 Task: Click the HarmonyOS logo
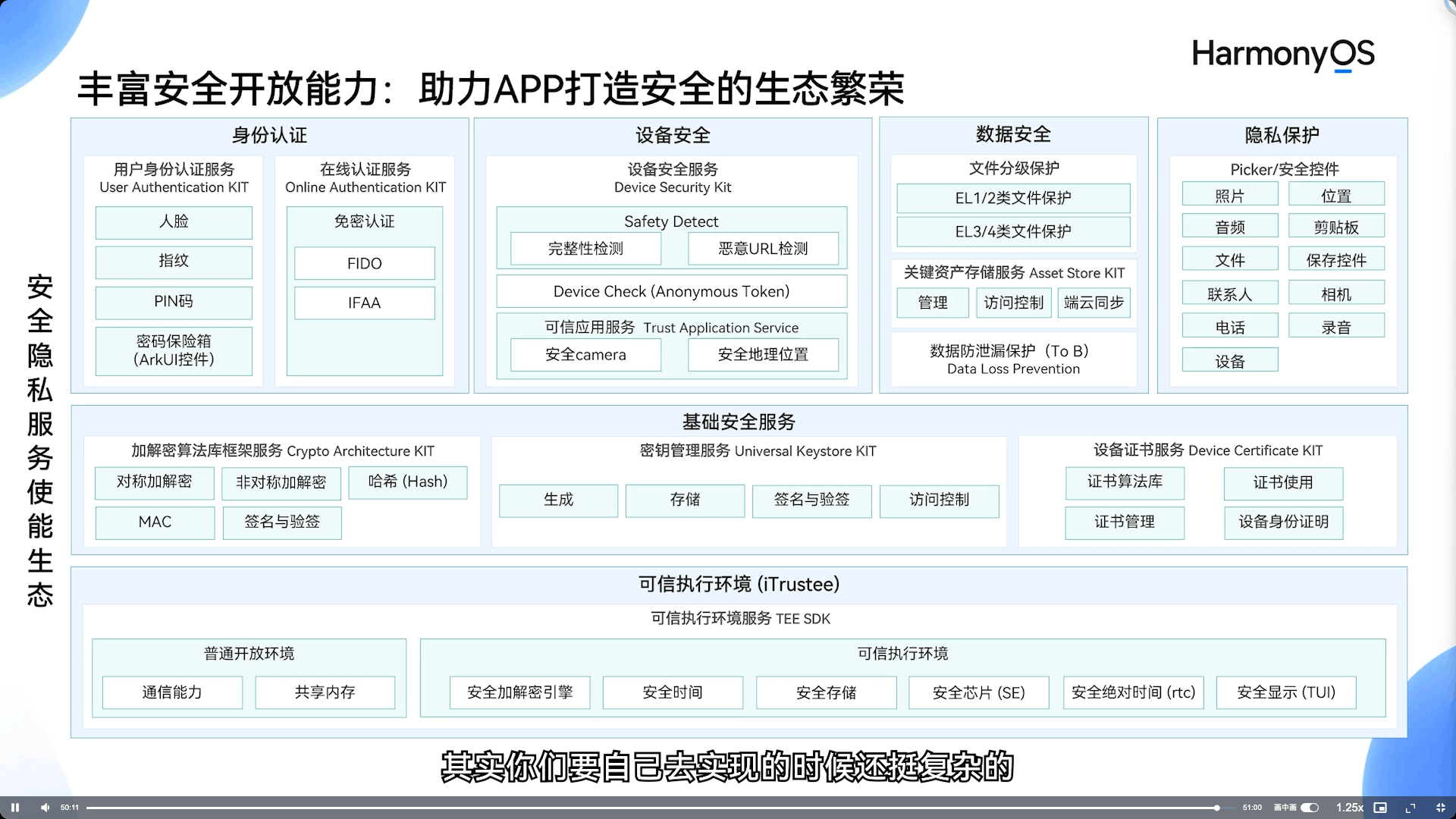1282,55
